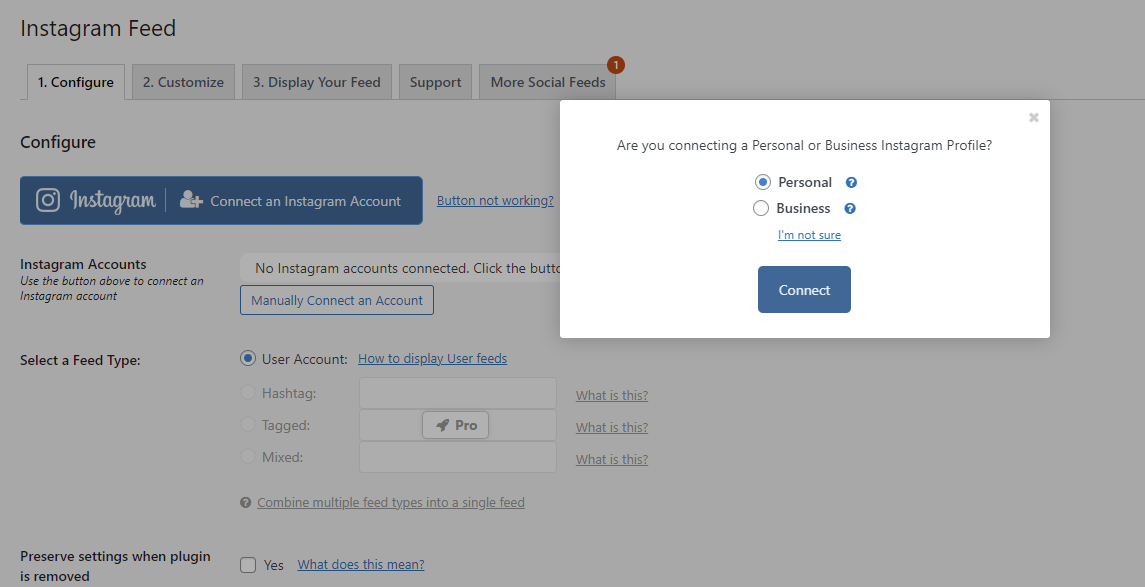The height and width of the screenshot is (587, 1145).
Task: Select the User Account feed type
Action: (x=248, y=358)
